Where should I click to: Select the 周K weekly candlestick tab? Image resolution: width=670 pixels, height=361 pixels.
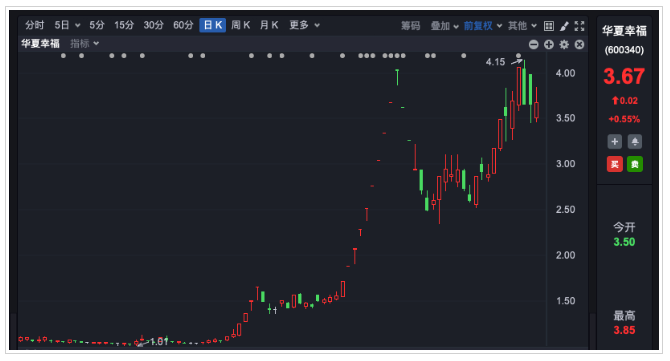(241, 25)
